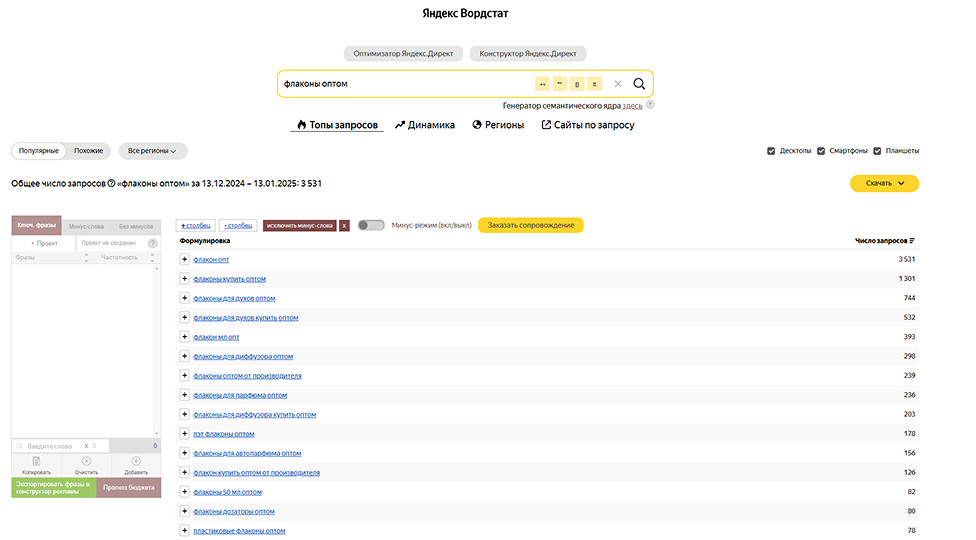Open 'флакон купить оптом от производителя' link
Viewport: 976px width, 540px height.
click(x=256, y=473)
